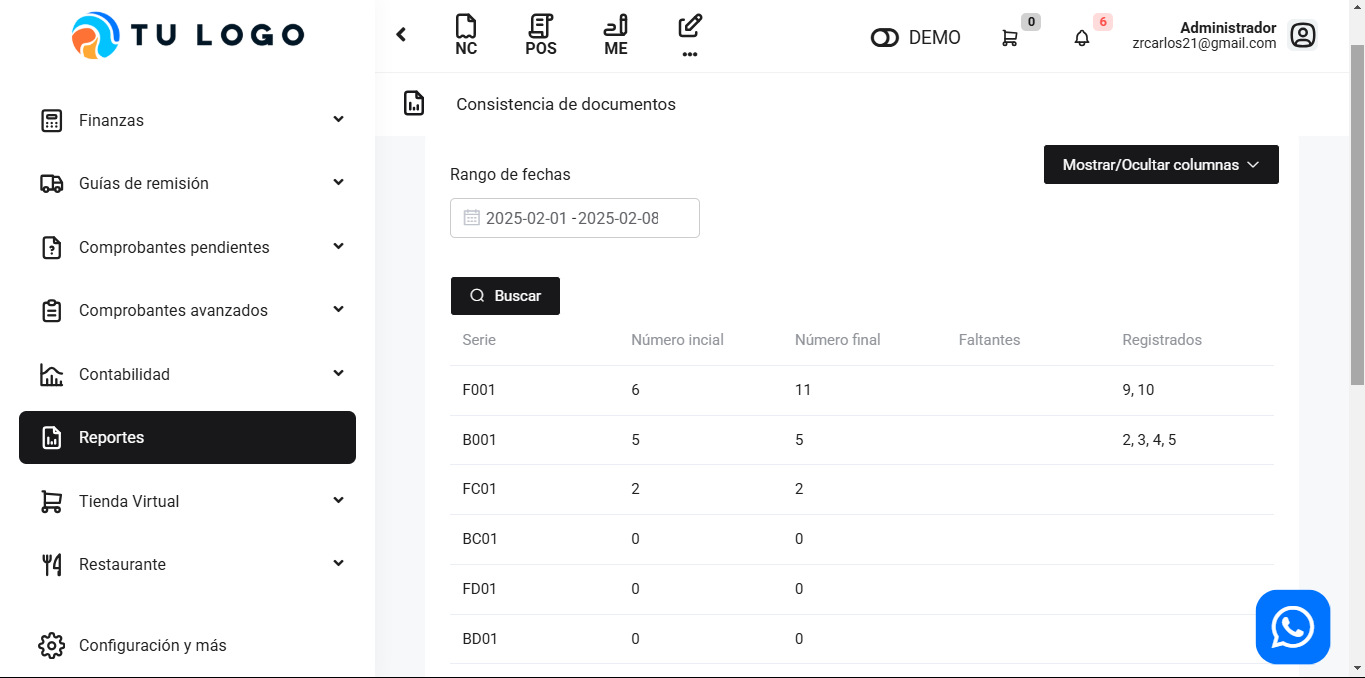Screen dimensions: 1365x678
Task: Open the WhatsApp chat button
Action: [x=1292, y=627]
